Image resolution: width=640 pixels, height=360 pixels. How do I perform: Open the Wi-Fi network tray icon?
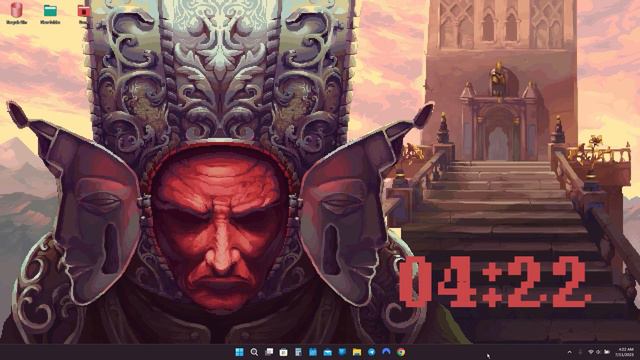coord(591,352)
